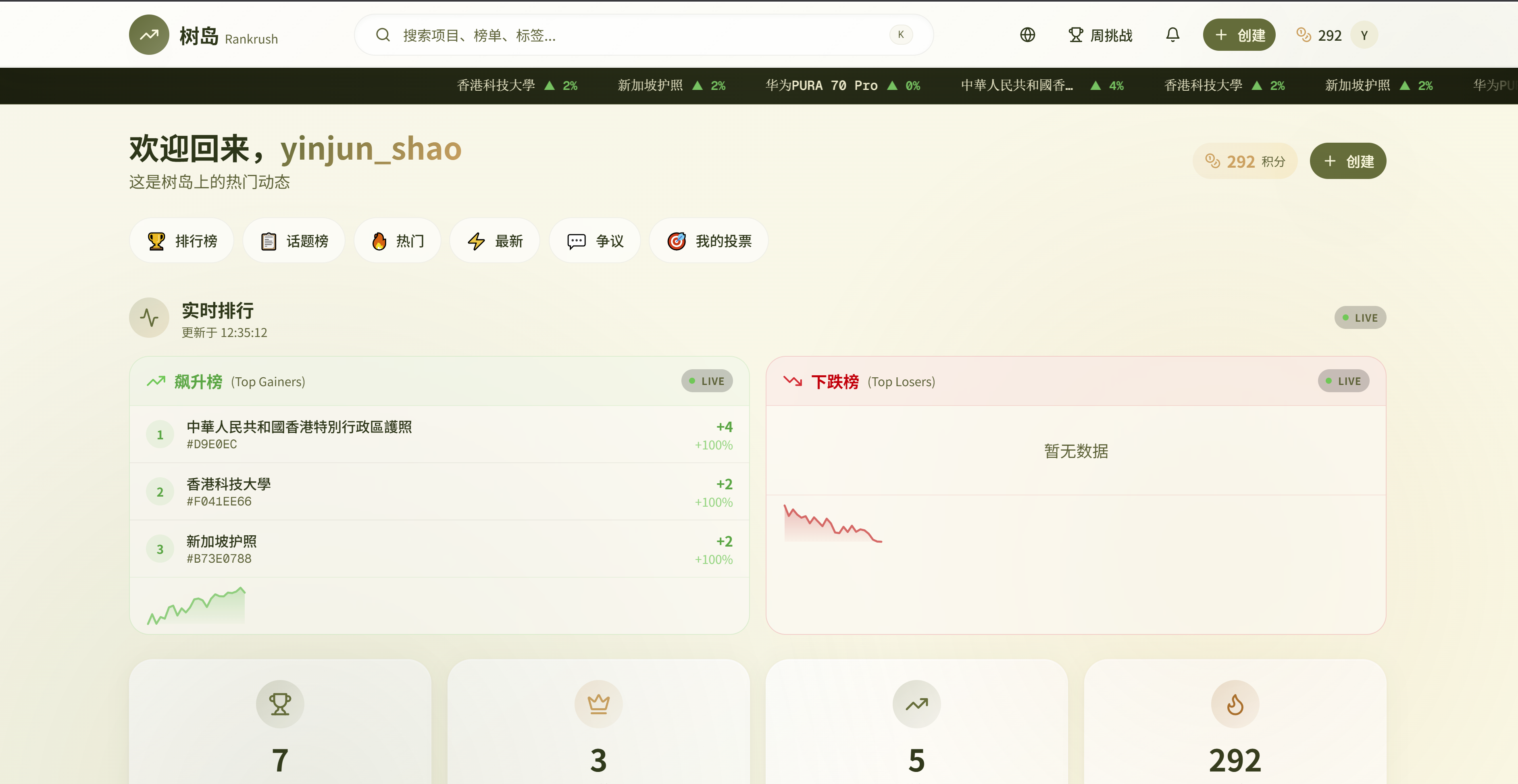Click the 下跌榜 trending-down icon
This screenshot has height=784, width=1518.
coord(793,381)
